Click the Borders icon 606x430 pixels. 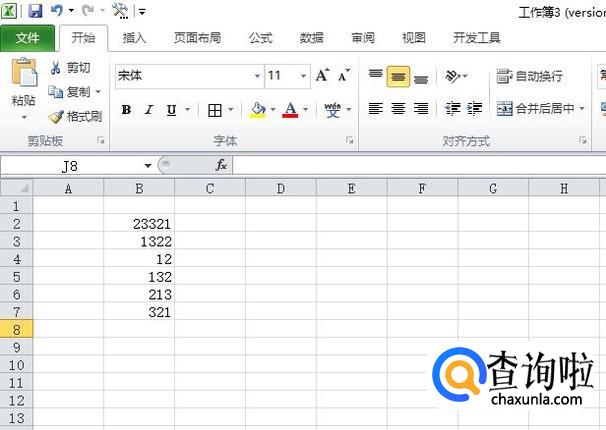point(215,110)
